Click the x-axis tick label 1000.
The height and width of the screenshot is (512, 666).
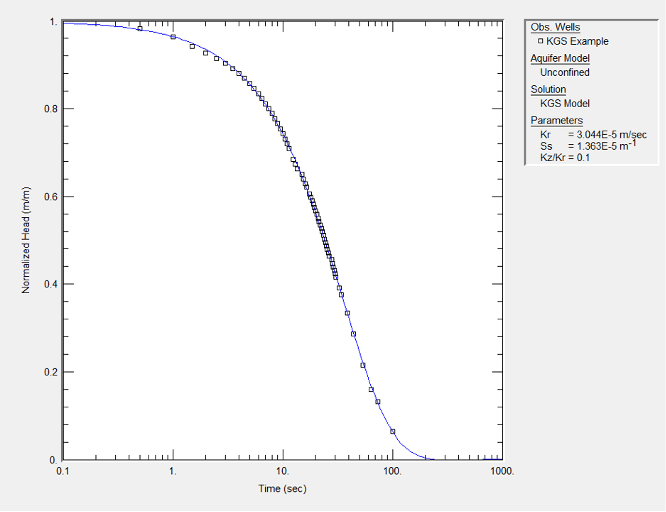pyautogui.click(x=502, y=470)
